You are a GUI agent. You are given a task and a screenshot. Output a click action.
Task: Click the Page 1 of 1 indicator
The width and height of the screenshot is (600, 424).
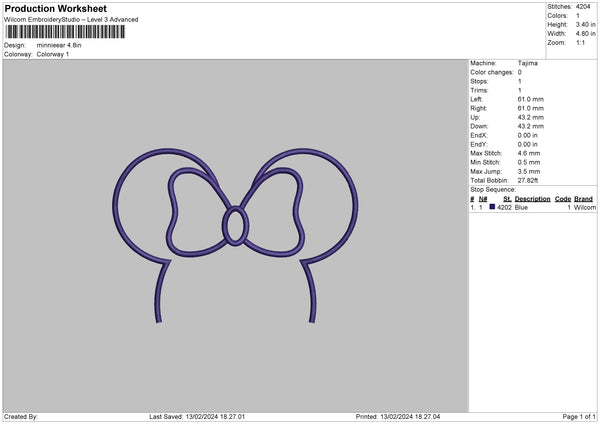click(x=579, y=417)
